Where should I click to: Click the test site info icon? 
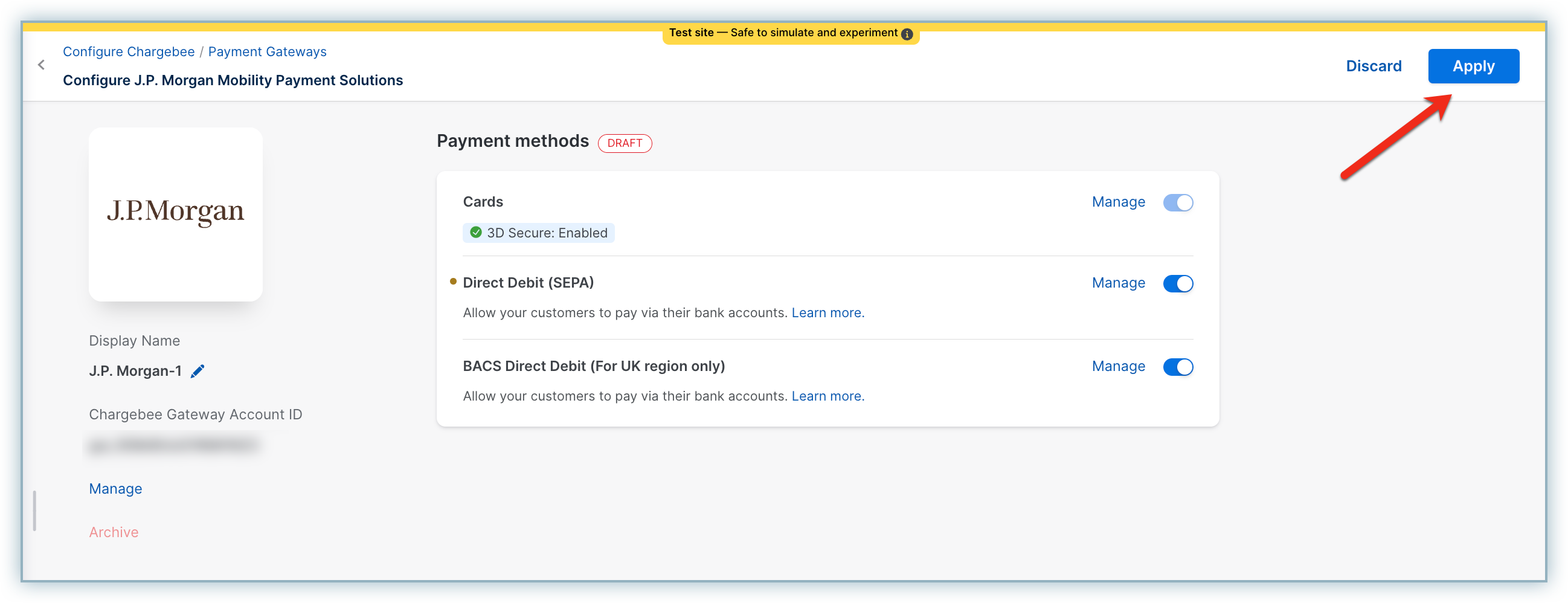[907, 34]
